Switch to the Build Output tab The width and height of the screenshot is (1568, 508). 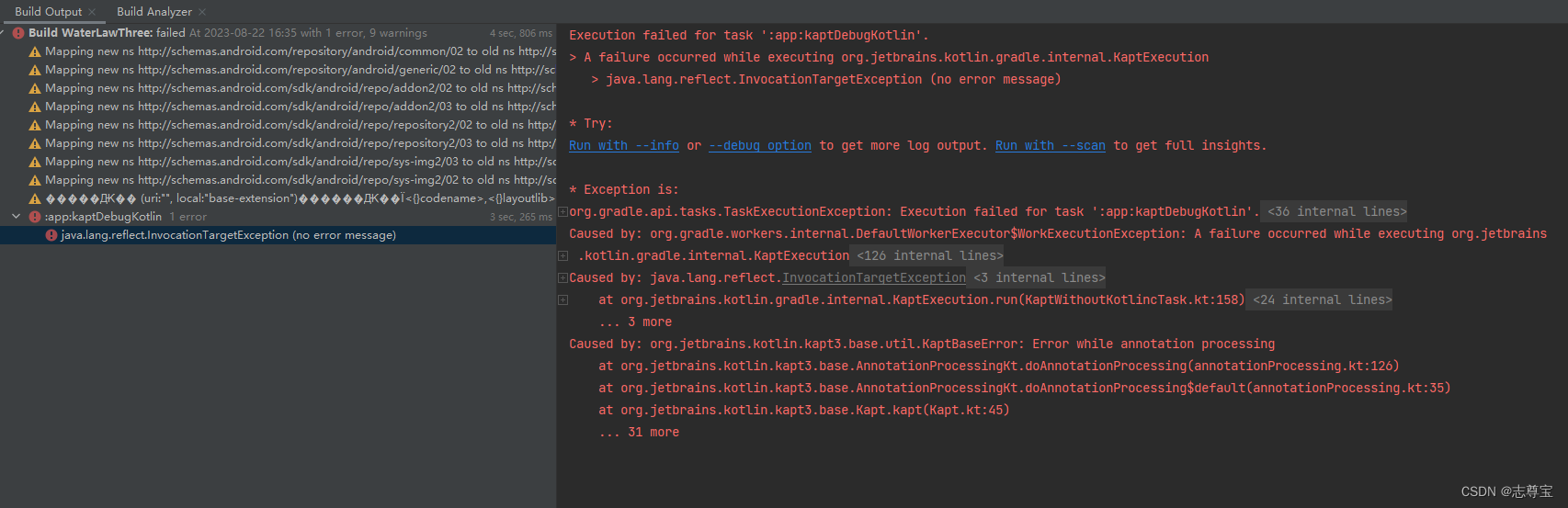click(48, 12)
